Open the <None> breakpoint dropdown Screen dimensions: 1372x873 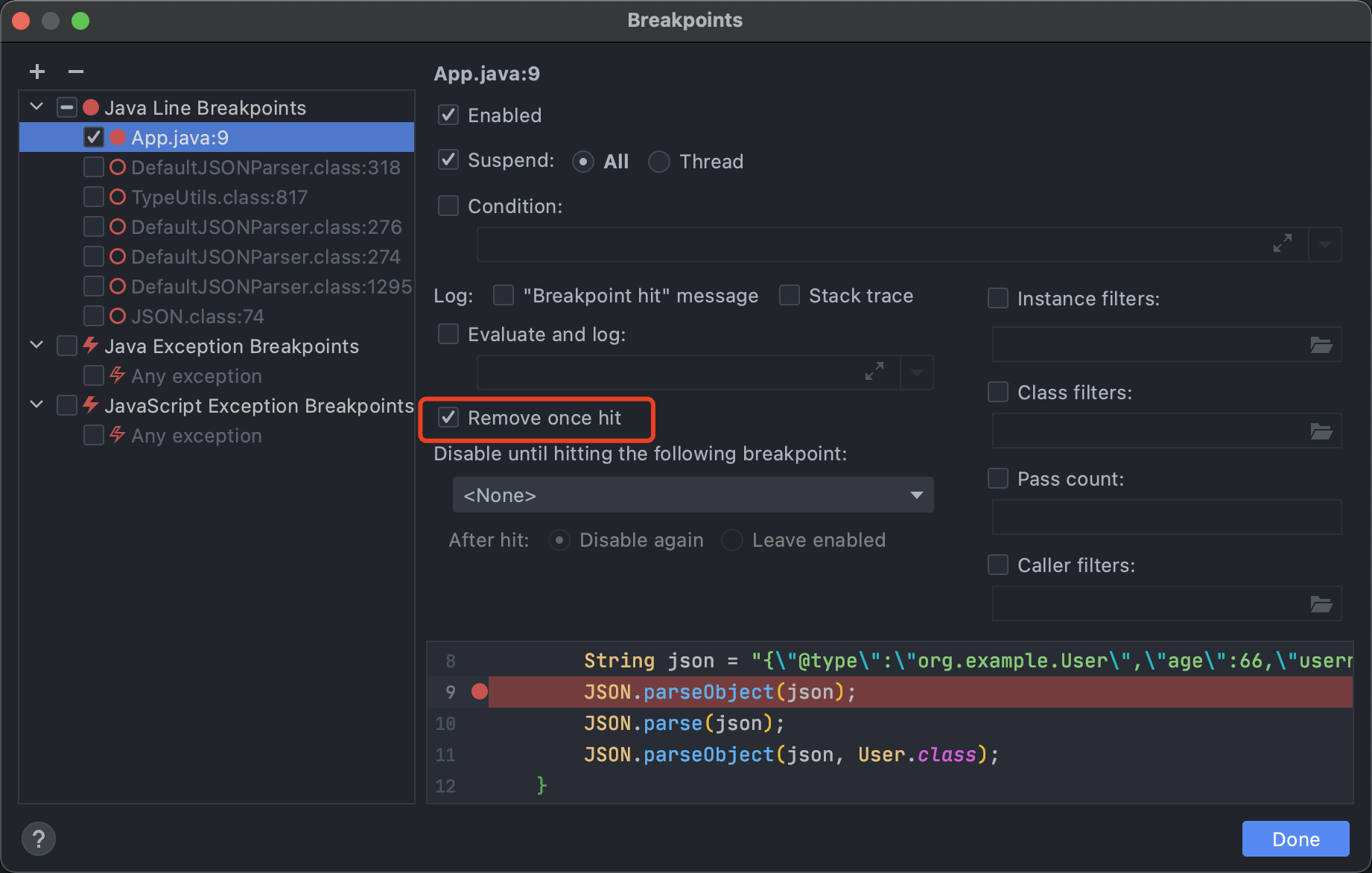(x=693, y=495)
